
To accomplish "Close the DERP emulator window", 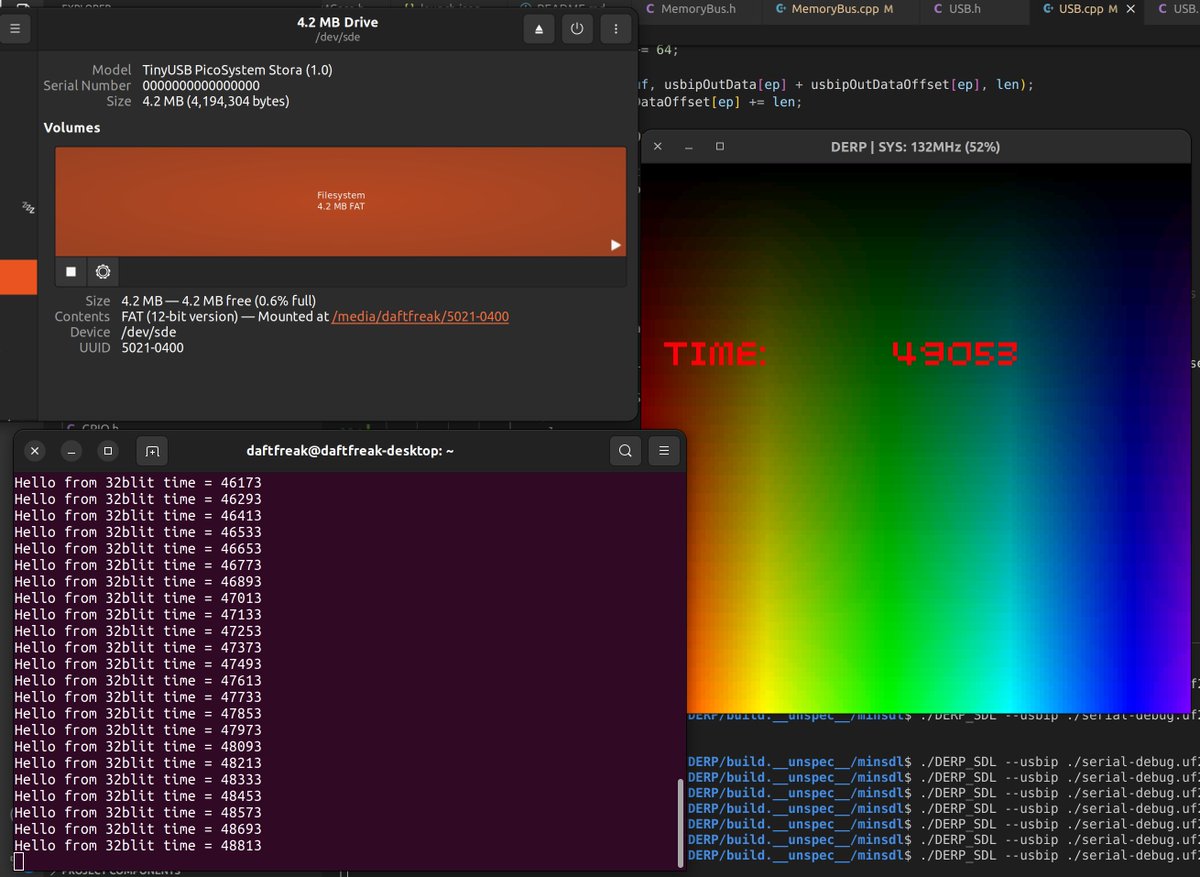I will 657,146.
